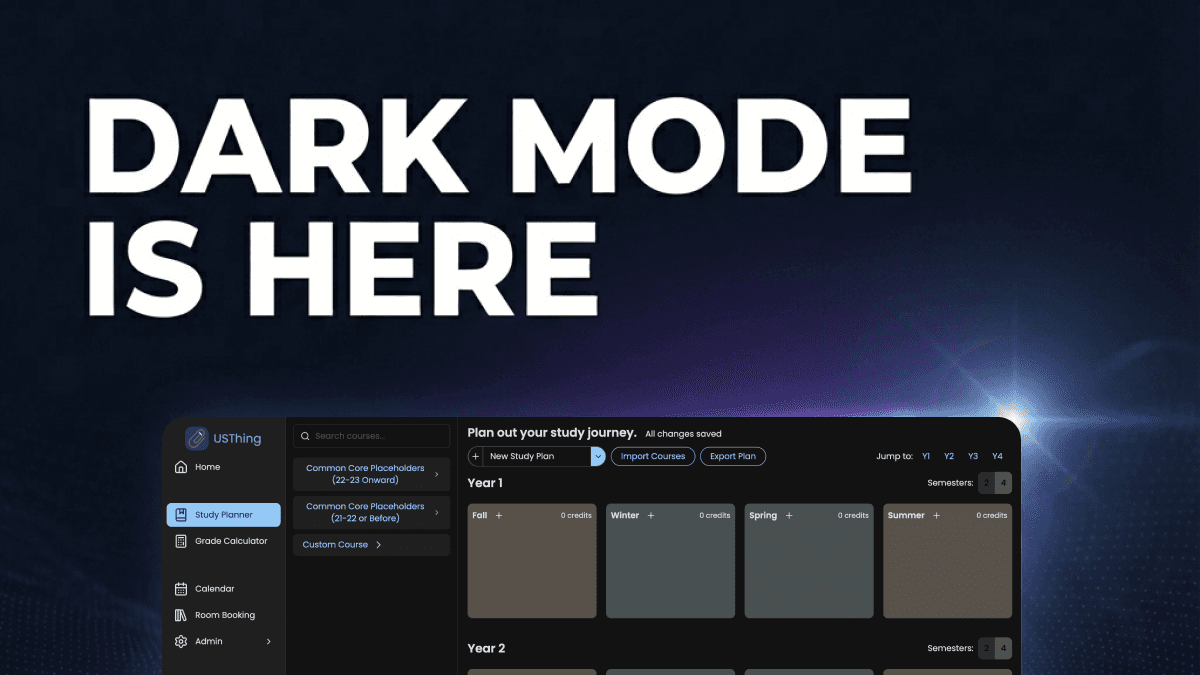1200x675 pixels.
Task: Click the Export Plan button
Action: pyautogui.click(x=733, y=456)
